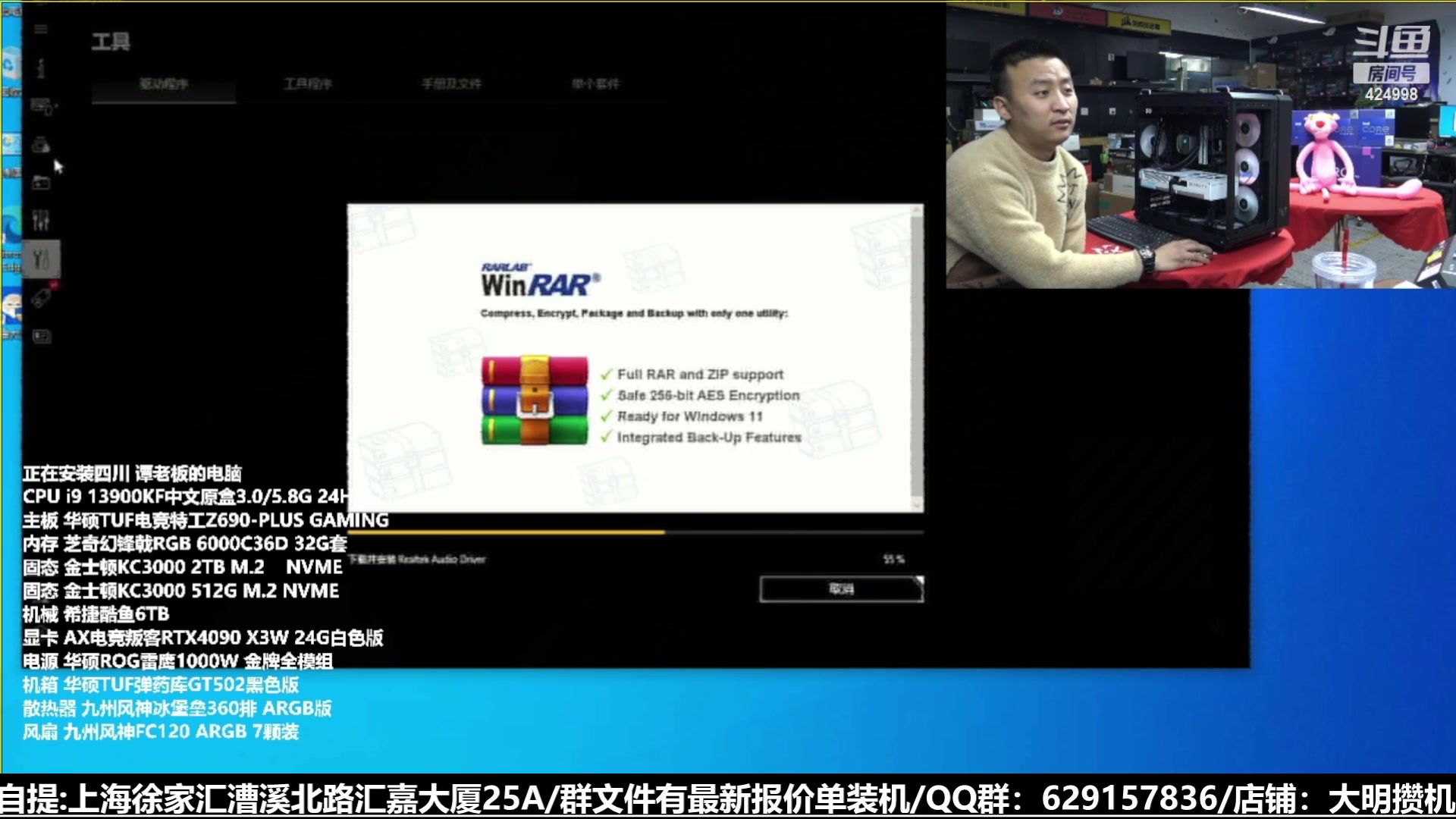
Task: Select the Aura Sync sidebar icon
Action: (x=41, y=145)
